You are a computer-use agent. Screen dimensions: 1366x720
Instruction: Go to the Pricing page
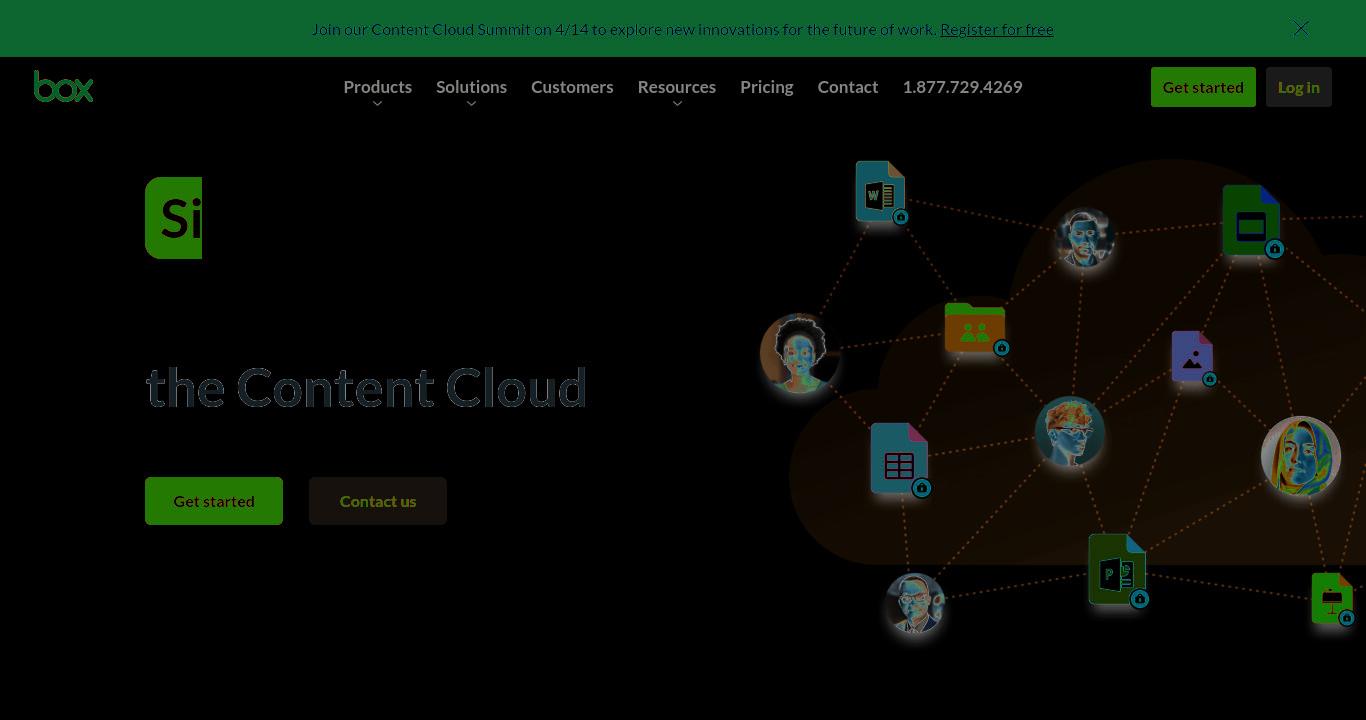766,87
